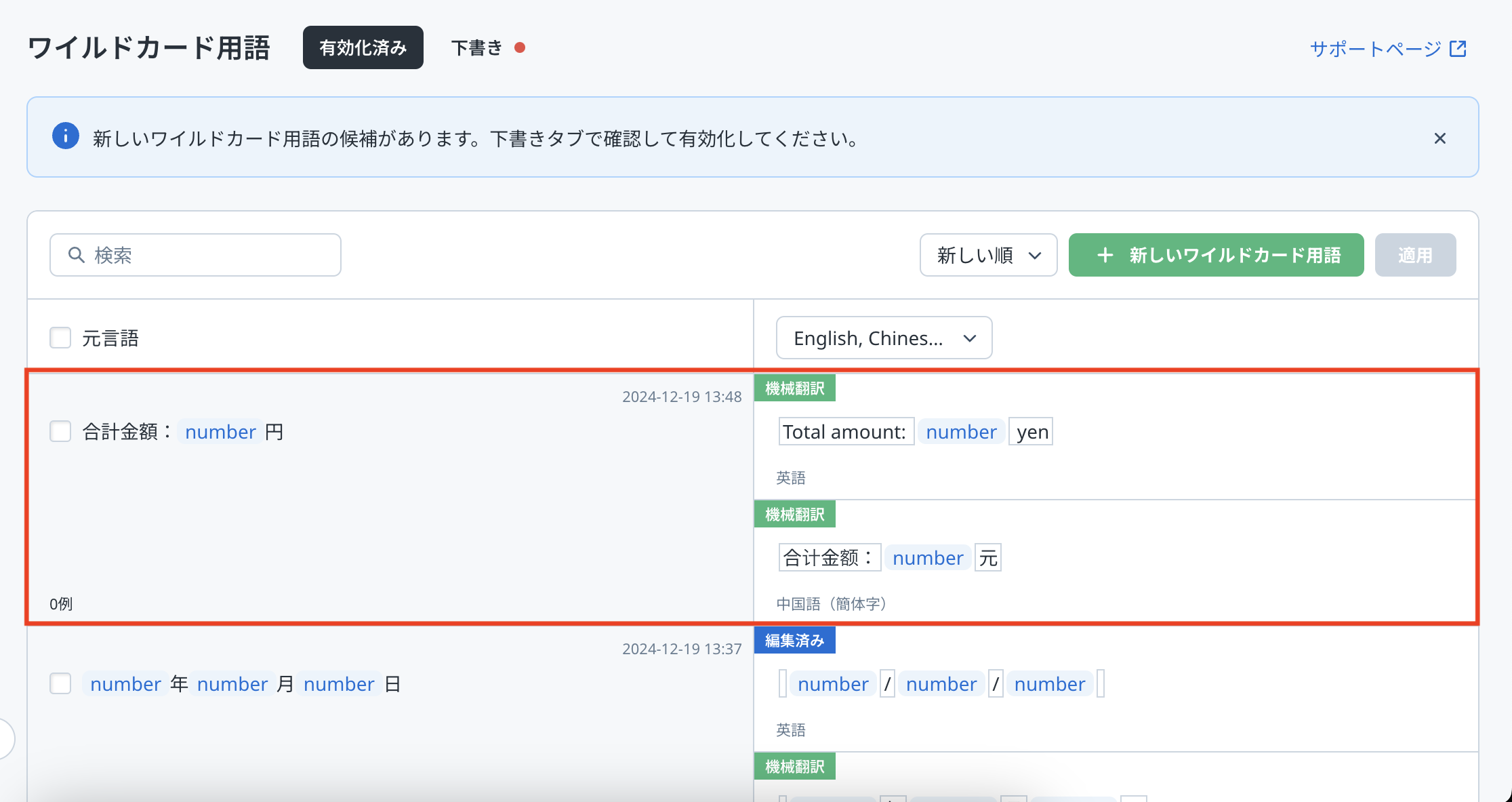Click the 機械翻訳 badge above 合计金额
The image size is (1512, 802).
click(794, 515)
